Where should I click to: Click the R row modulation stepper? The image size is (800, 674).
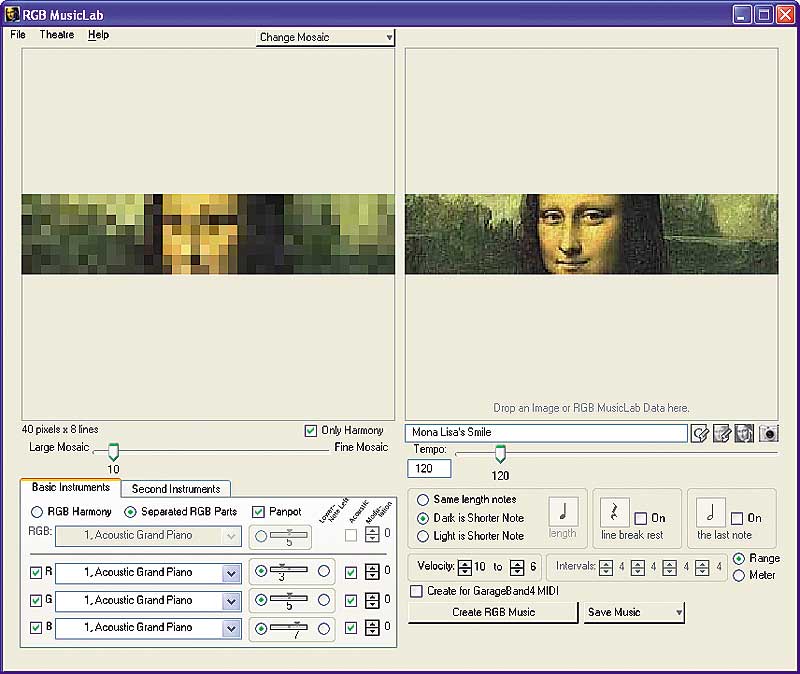(x=372, y=572)
